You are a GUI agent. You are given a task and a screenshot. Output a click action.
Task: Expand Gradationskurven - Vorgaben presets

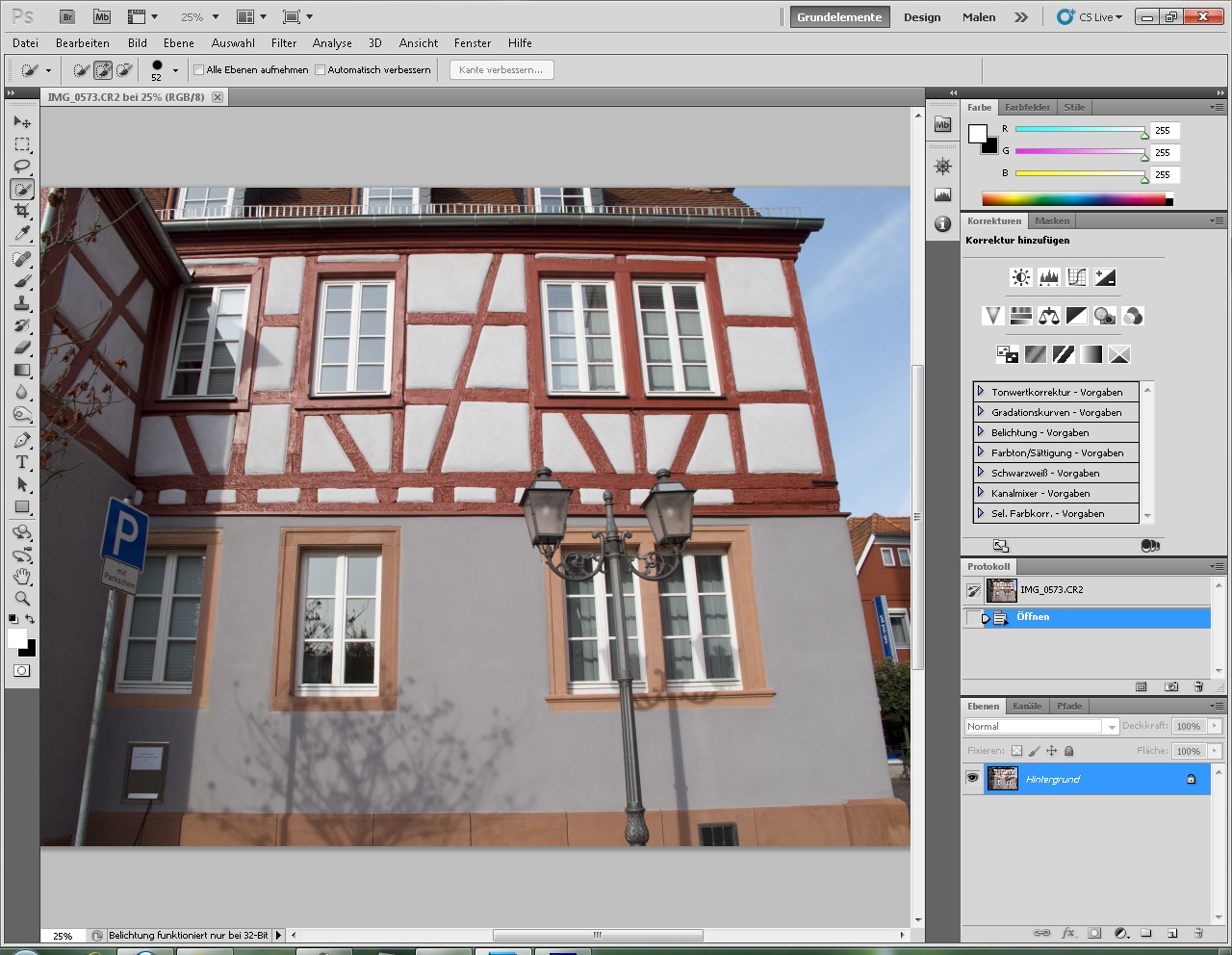pyautogui.click(x=981, y=412)
